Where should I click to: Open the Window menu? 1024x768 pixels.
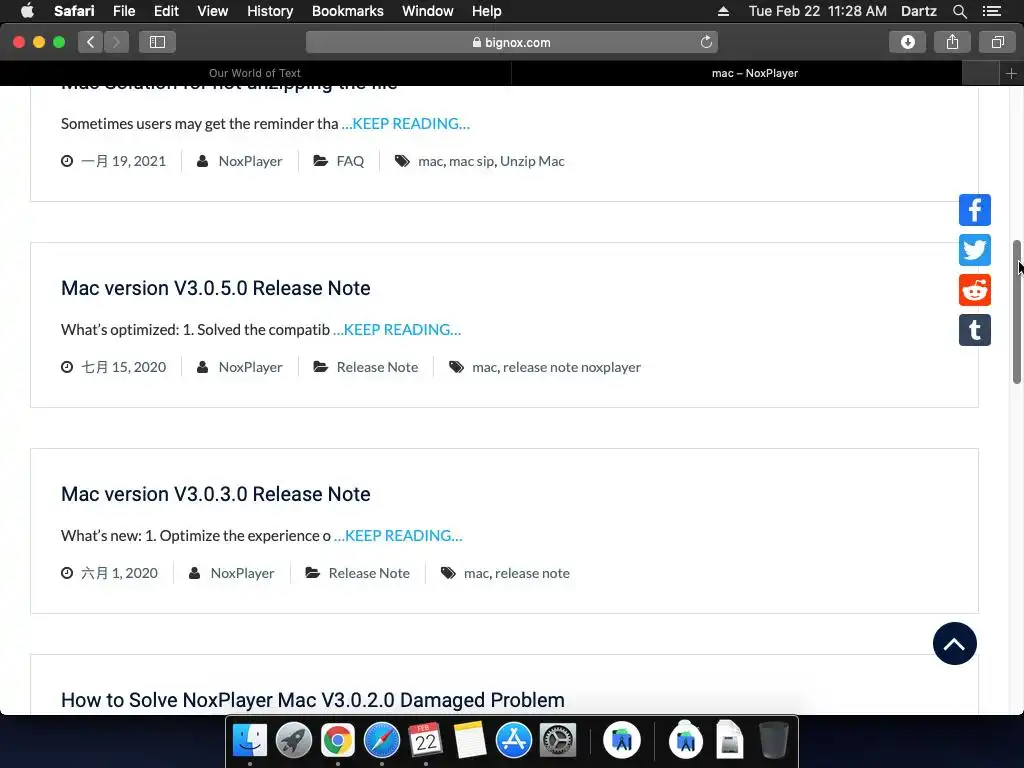[x=427, y=11]
